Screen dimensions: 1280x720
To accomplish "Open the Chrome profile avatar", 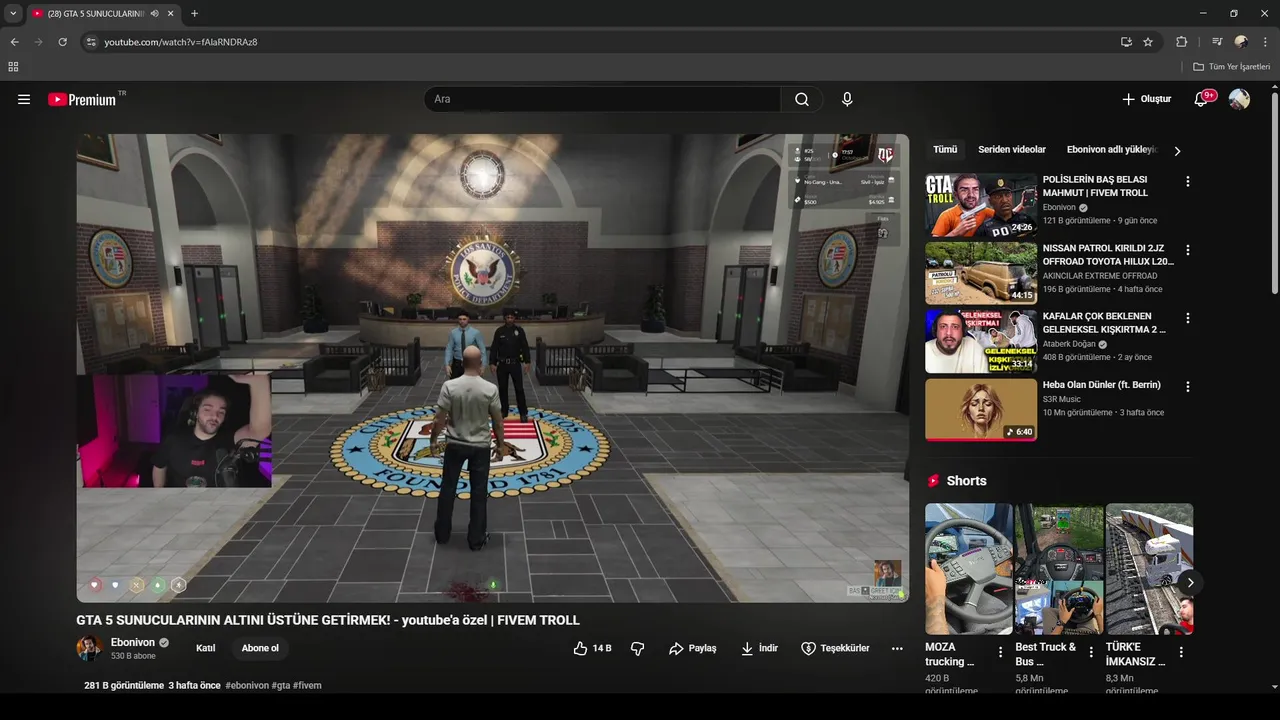I will click(x=1241, y=42).
